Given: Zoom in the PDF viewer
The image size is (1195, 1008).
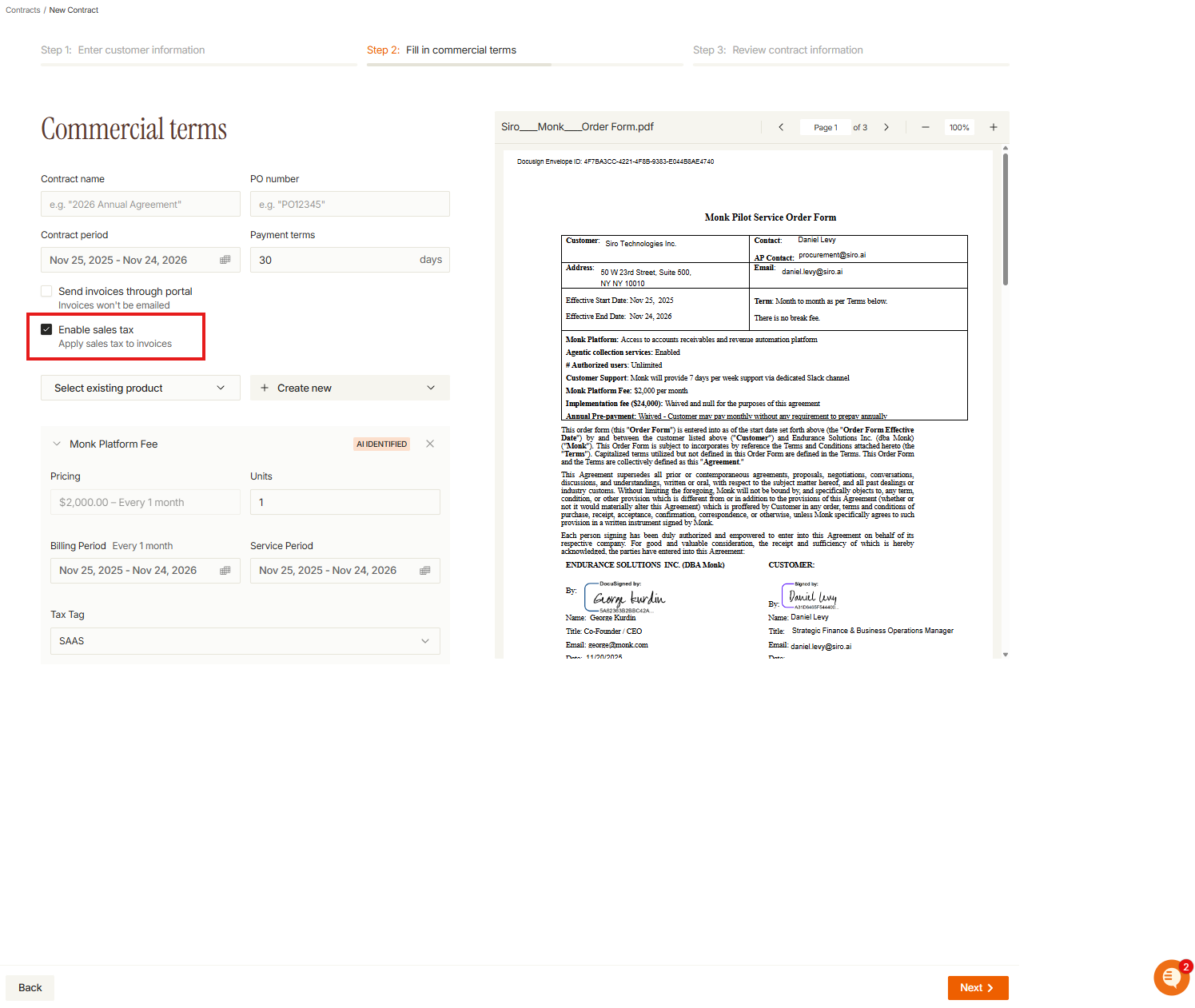Looking at the screenshot, I should pos(994,127).
